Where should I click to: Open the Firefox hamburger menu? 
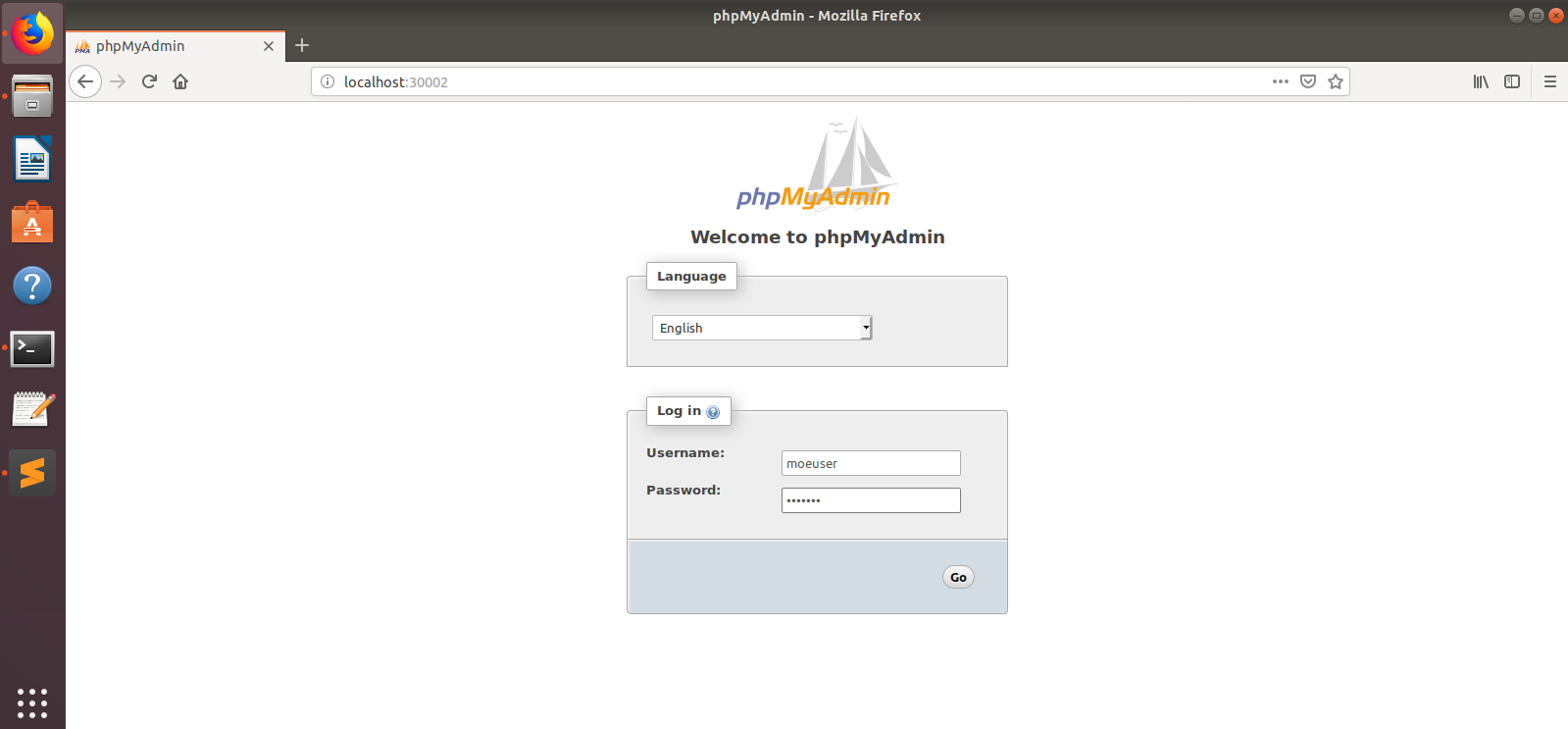coord(1550,81)
